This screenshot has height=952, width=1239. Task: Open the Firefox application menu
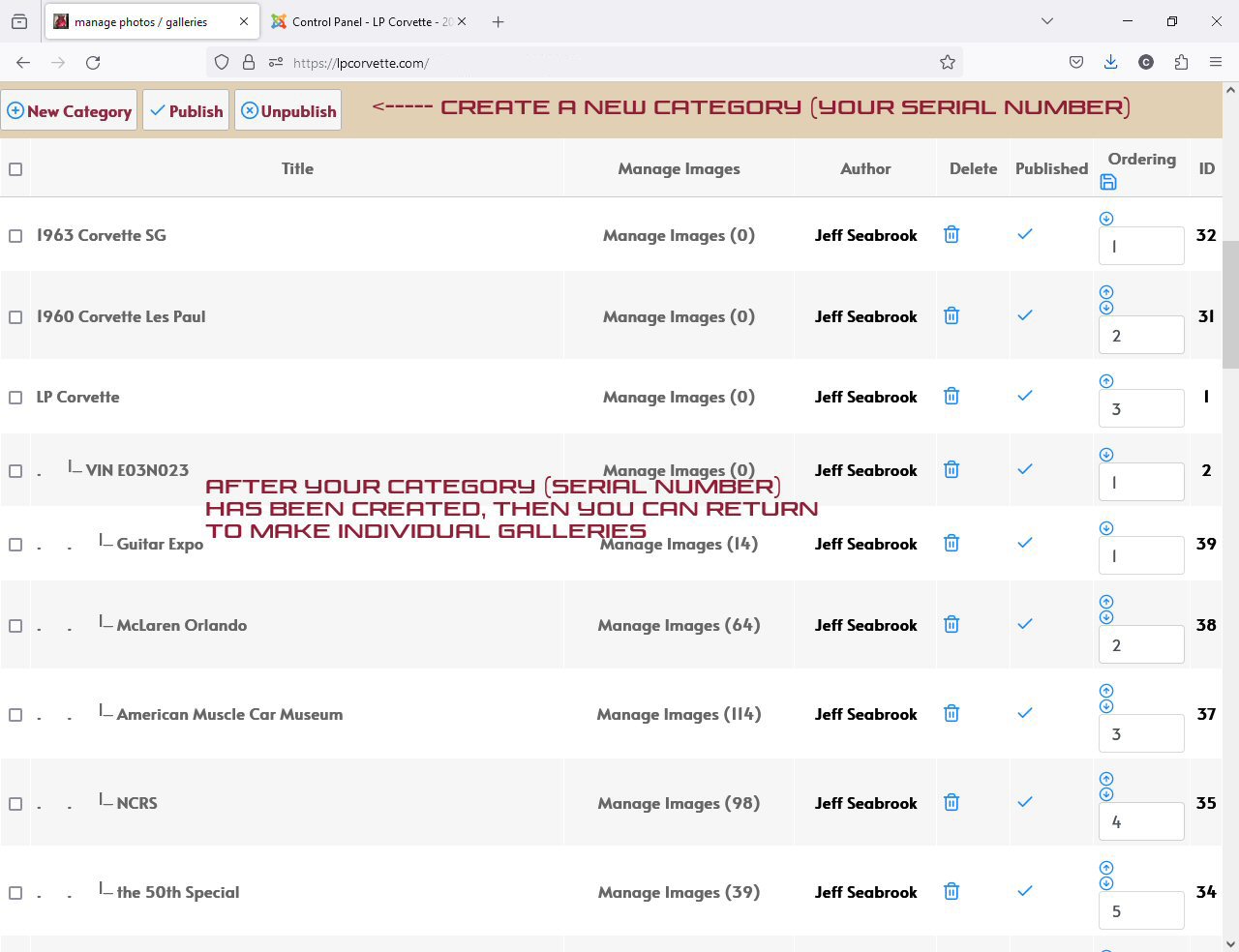(1216, 62)
